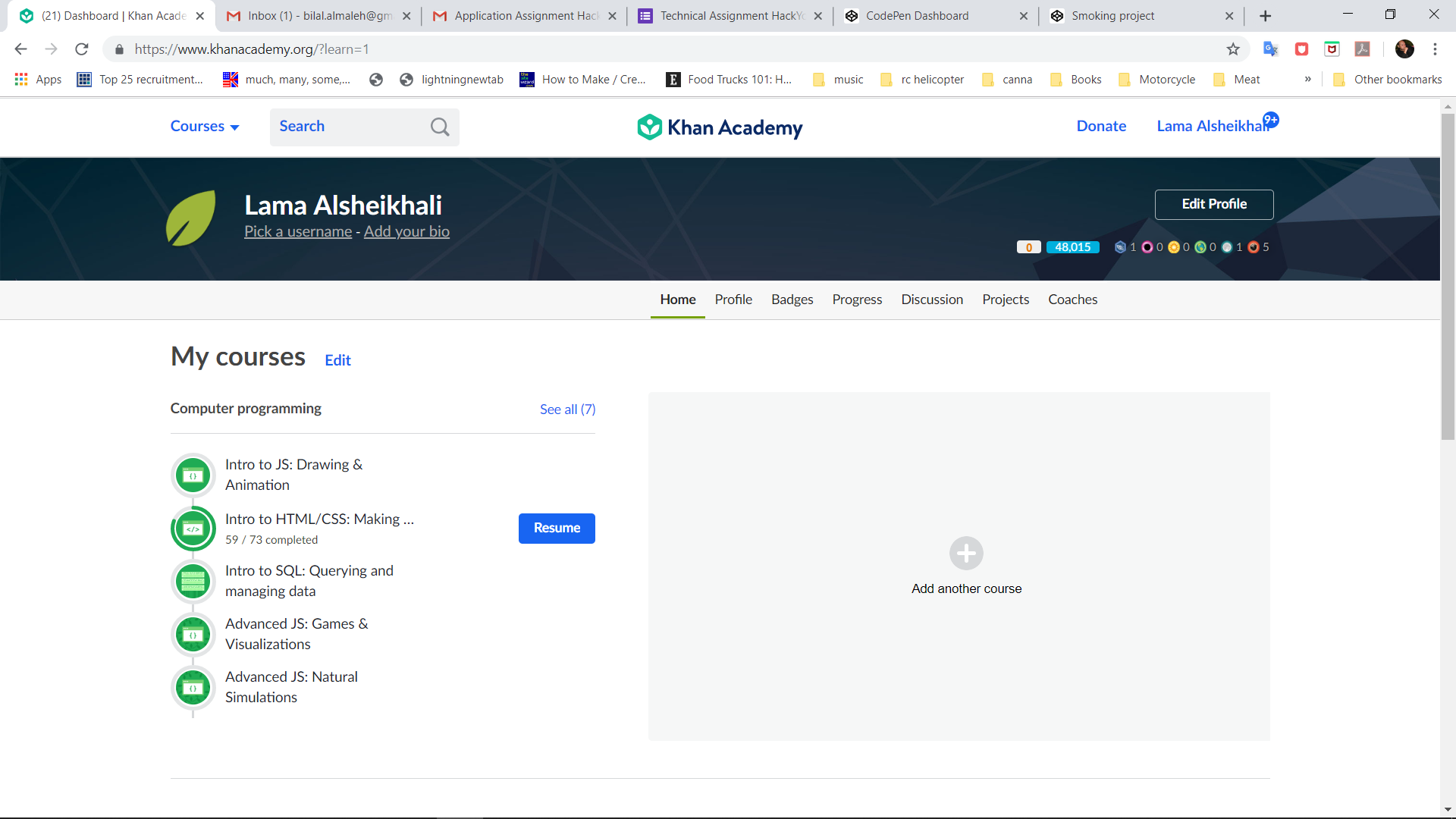Open the rc helicopter bookmarks folder
The height and width of the screenshot is (819, 1456).
pos(922,80)
